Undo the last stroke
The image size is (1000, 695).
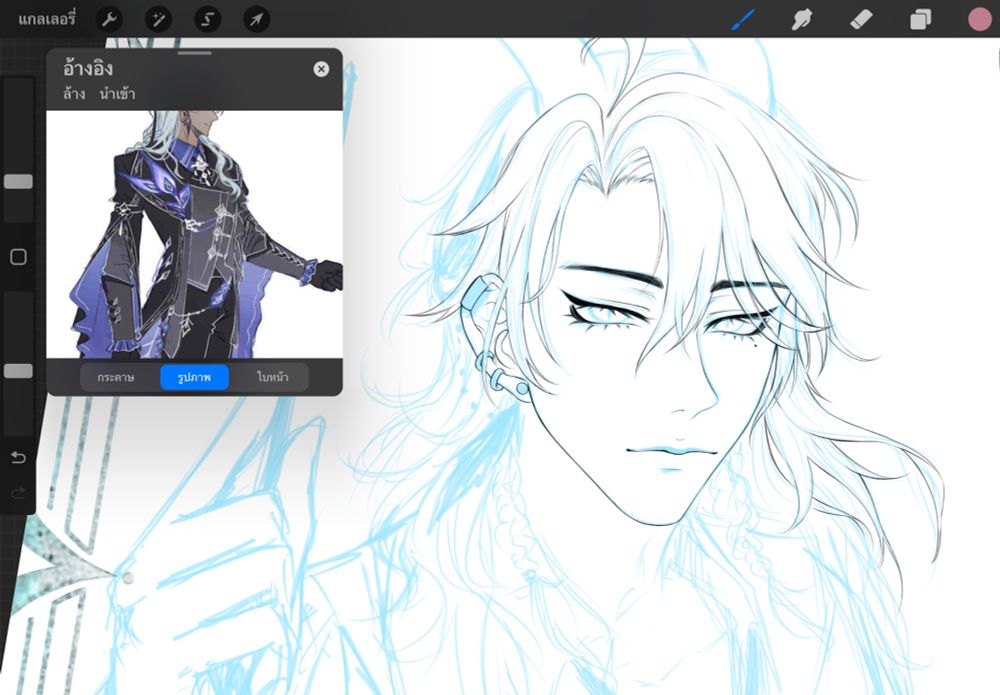click(x=18, y=457)
